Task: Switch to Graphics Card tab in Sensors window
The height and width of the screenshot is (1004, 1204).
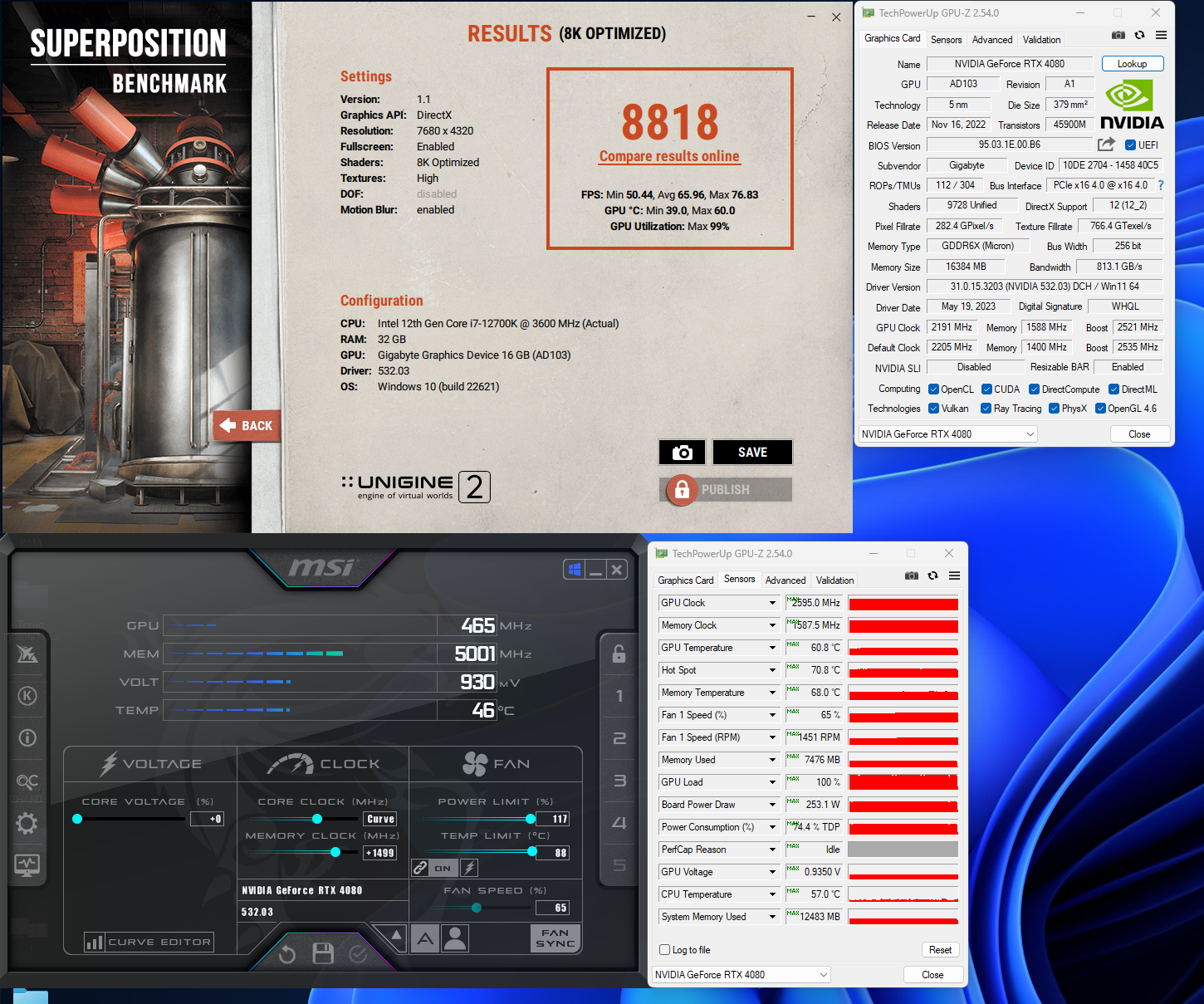Action: click(x=685, y=580)
